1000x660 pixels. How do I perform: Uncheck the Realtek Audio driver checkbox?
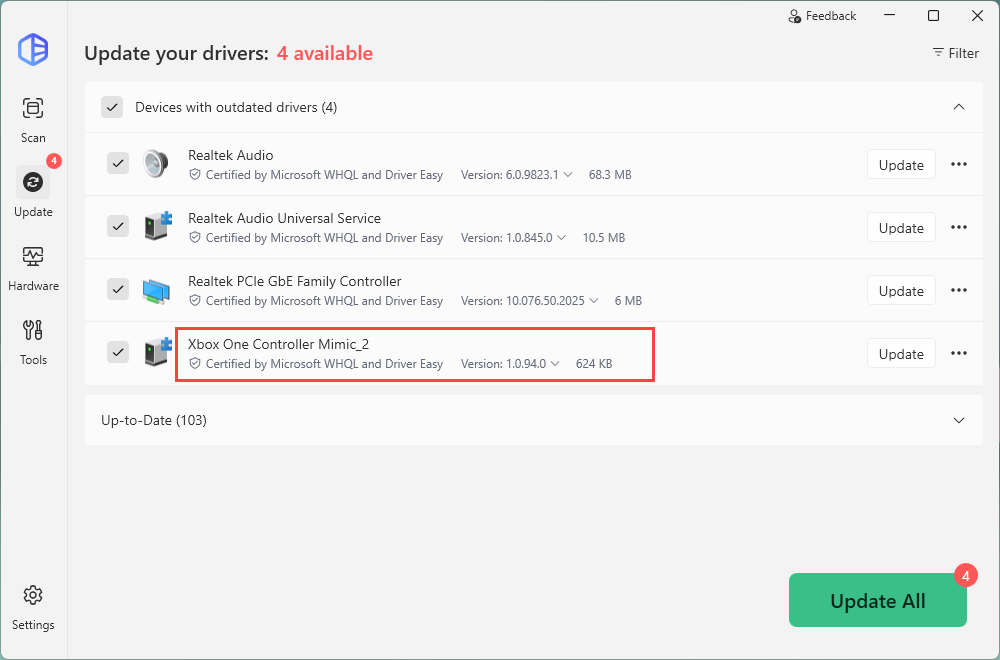click(118, 163)
